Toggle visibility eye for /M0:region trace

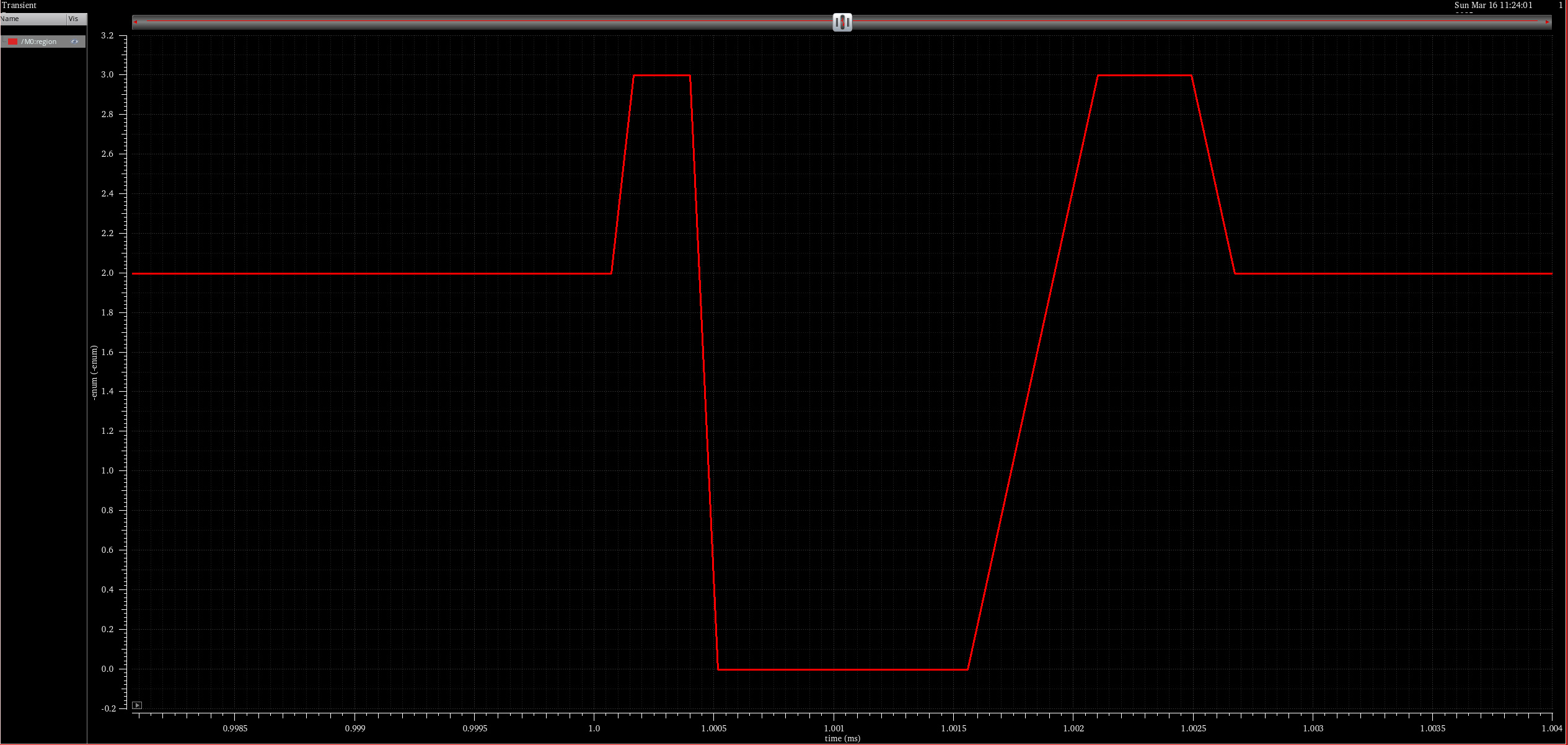[74, 42]
